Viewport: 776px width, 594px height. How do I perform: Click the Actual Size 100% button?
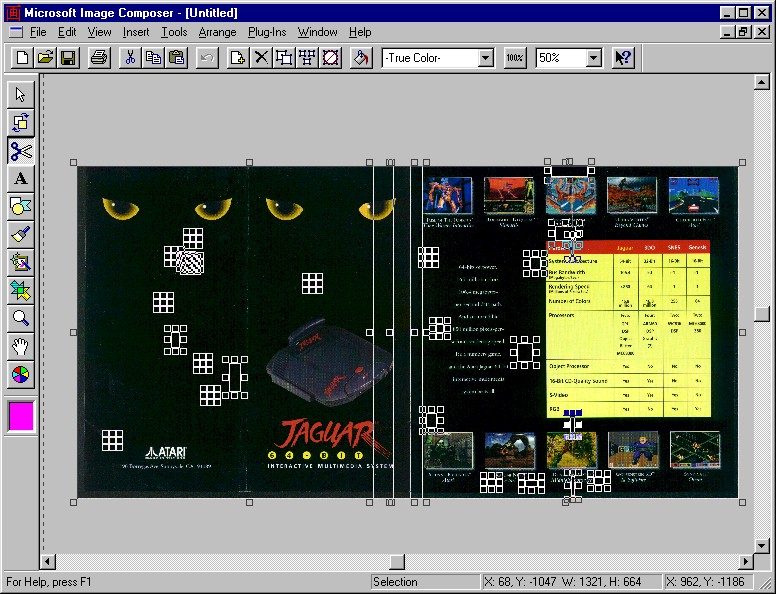point(514,58)
